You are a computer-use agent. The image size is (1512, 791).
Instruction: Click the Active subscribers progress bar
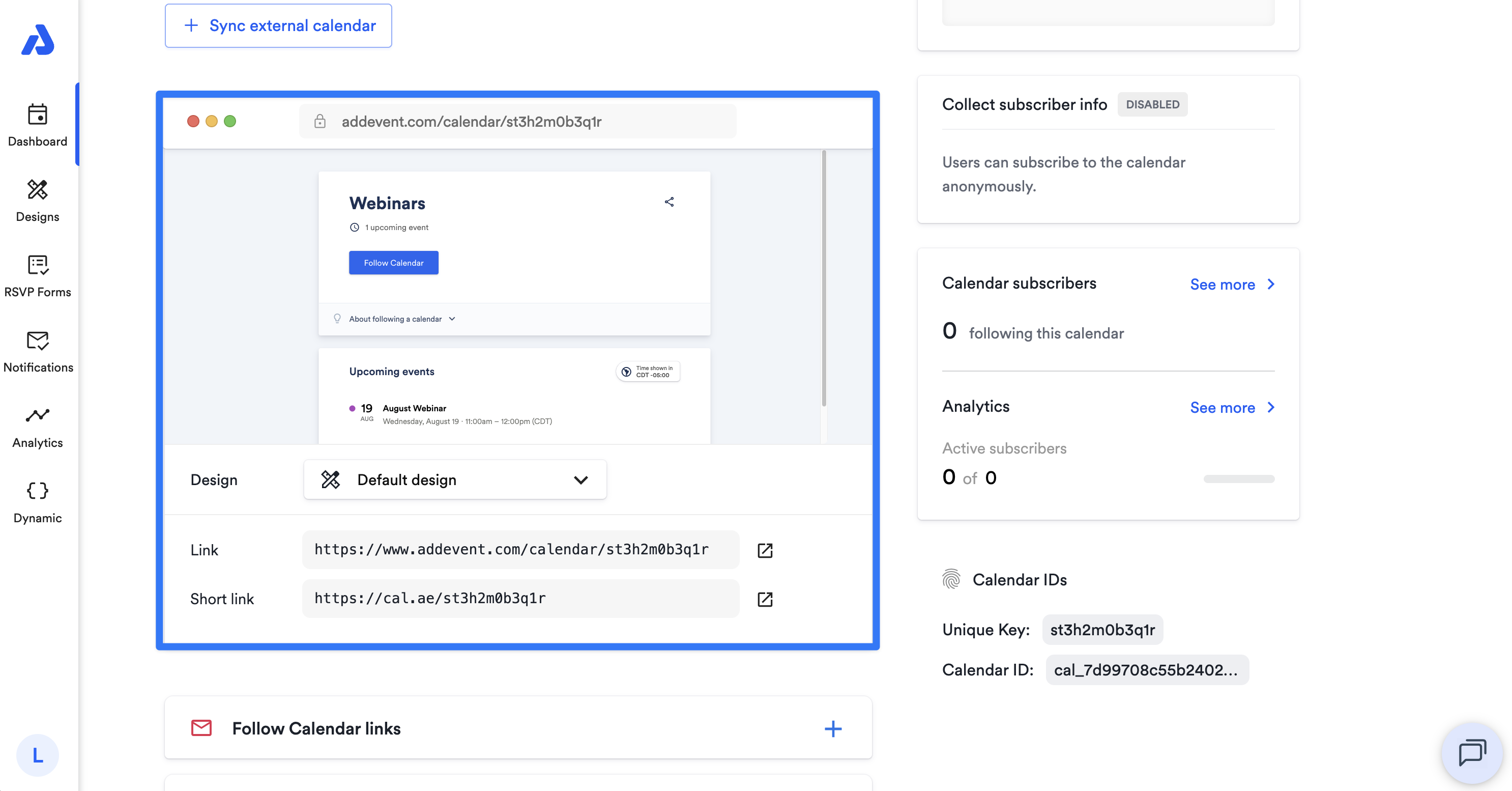[x=1239, y=479]
